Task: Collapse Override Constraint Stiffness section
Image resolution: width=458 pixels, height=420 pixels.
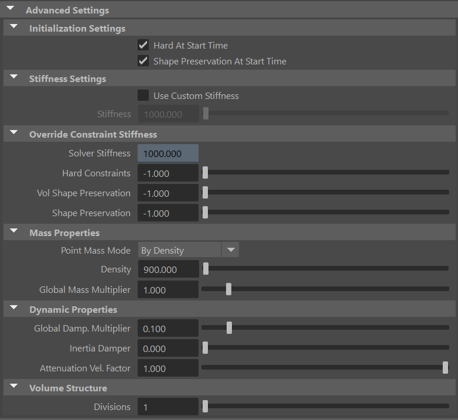Action: tap(14, 132)
